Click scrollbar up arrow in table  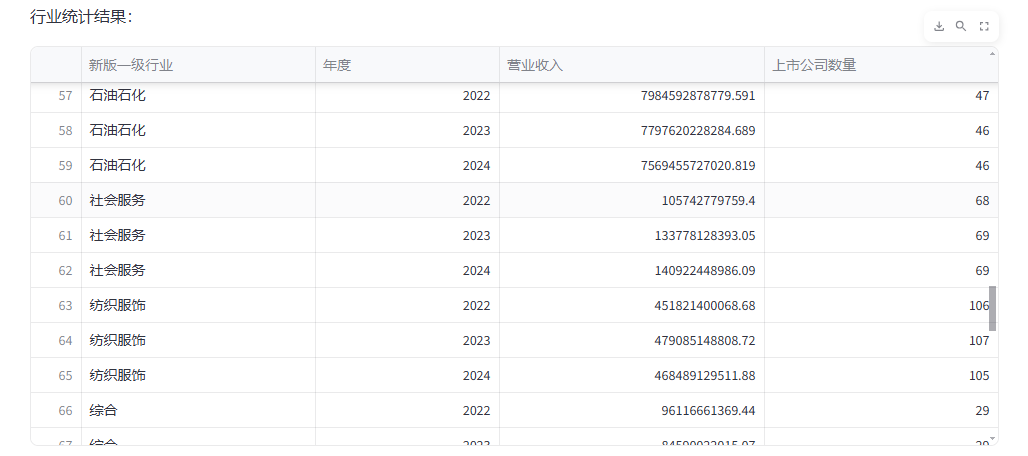point(993,53)
